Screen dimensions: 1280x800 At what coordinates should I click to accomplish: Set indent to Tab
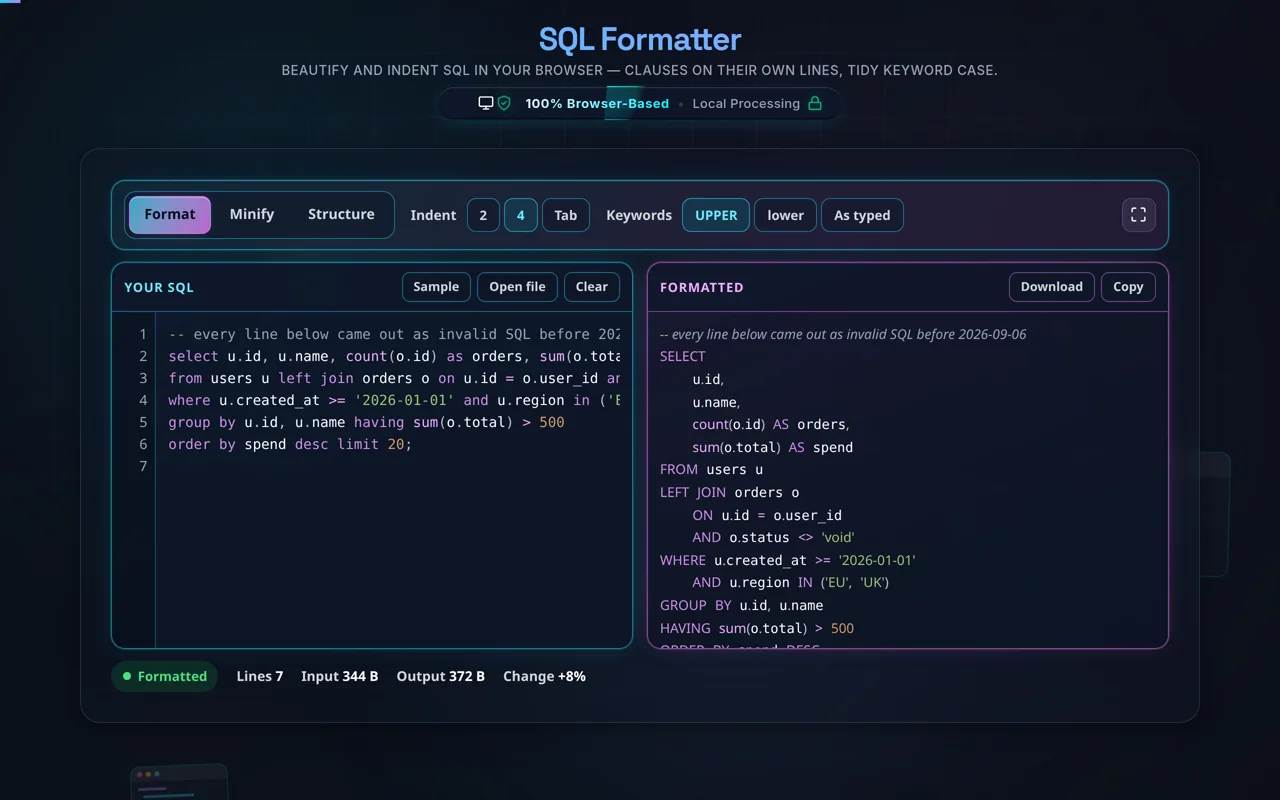coord(566,215)
